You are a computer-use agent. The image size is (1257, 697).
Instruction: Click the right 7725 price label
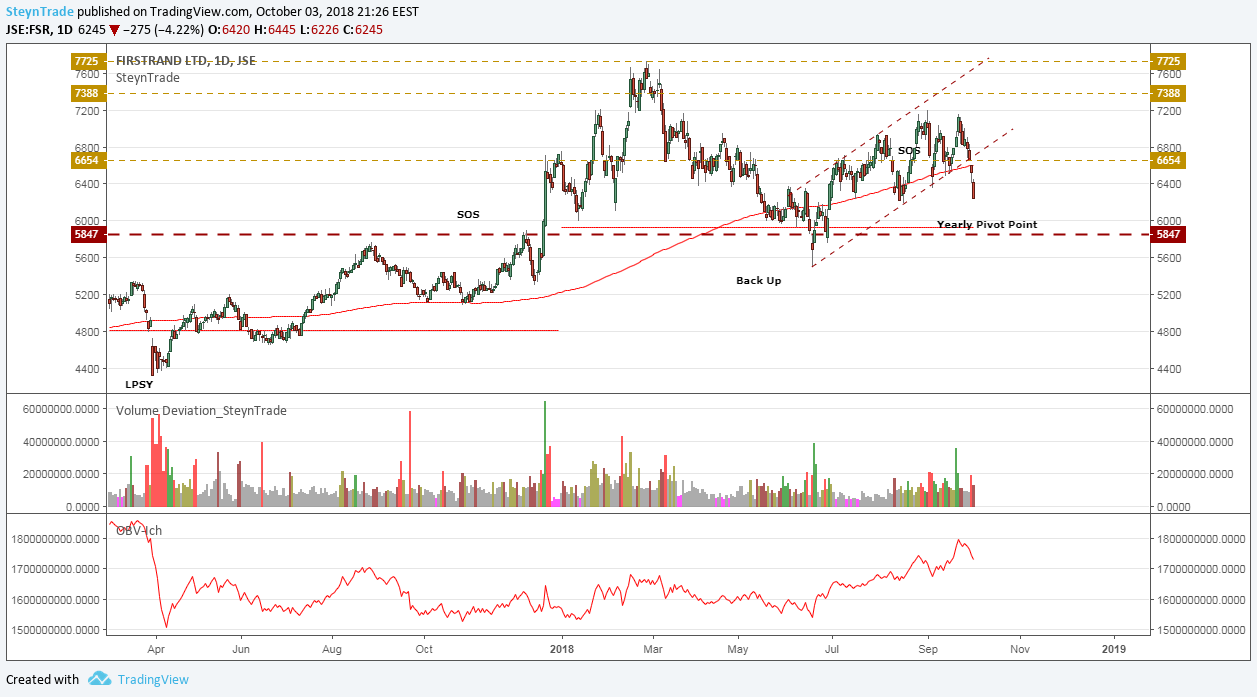[1168, 62]
